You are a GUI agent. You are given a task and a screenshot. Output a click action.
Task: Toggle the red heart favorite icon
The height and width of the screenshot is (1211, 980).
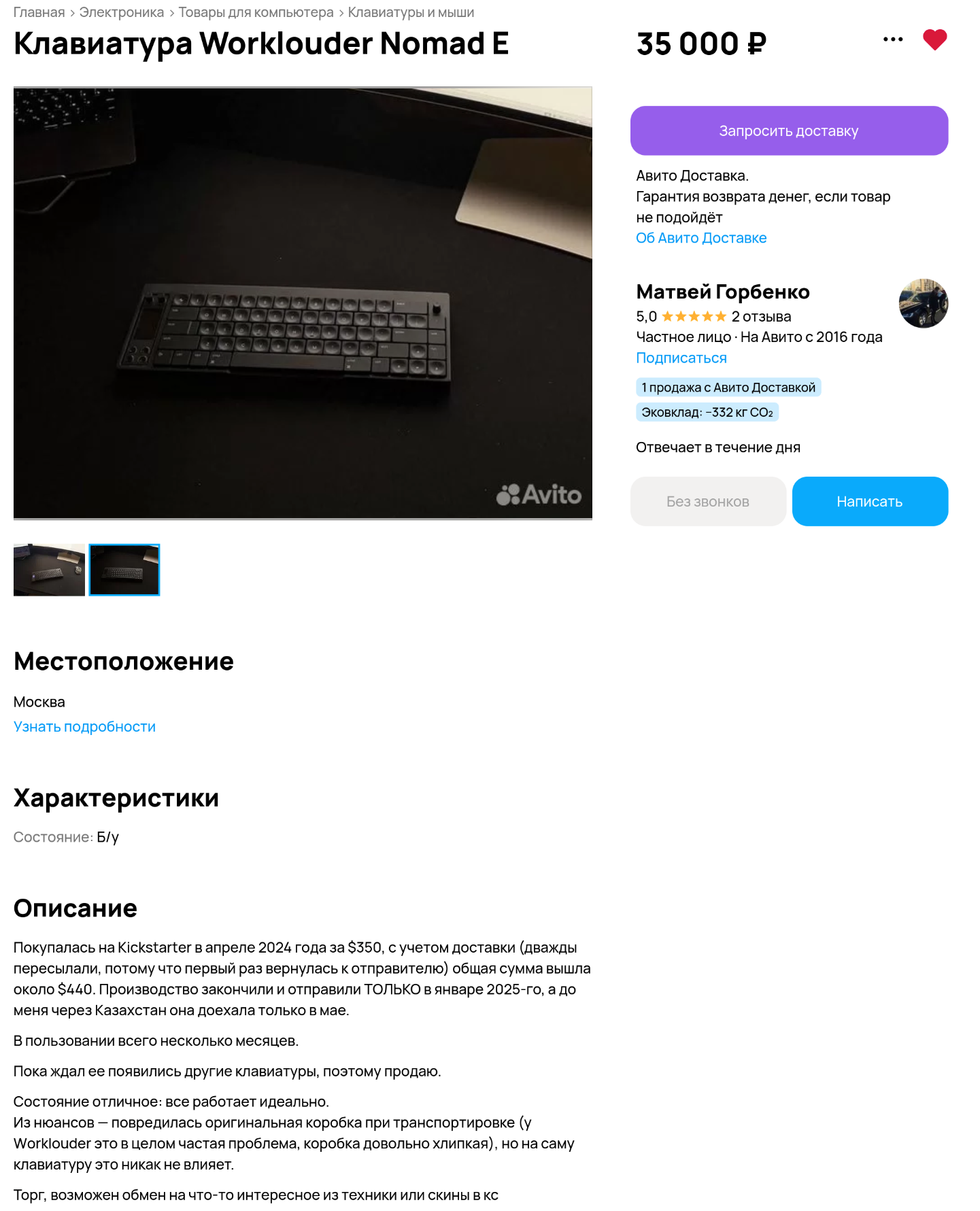935,39
